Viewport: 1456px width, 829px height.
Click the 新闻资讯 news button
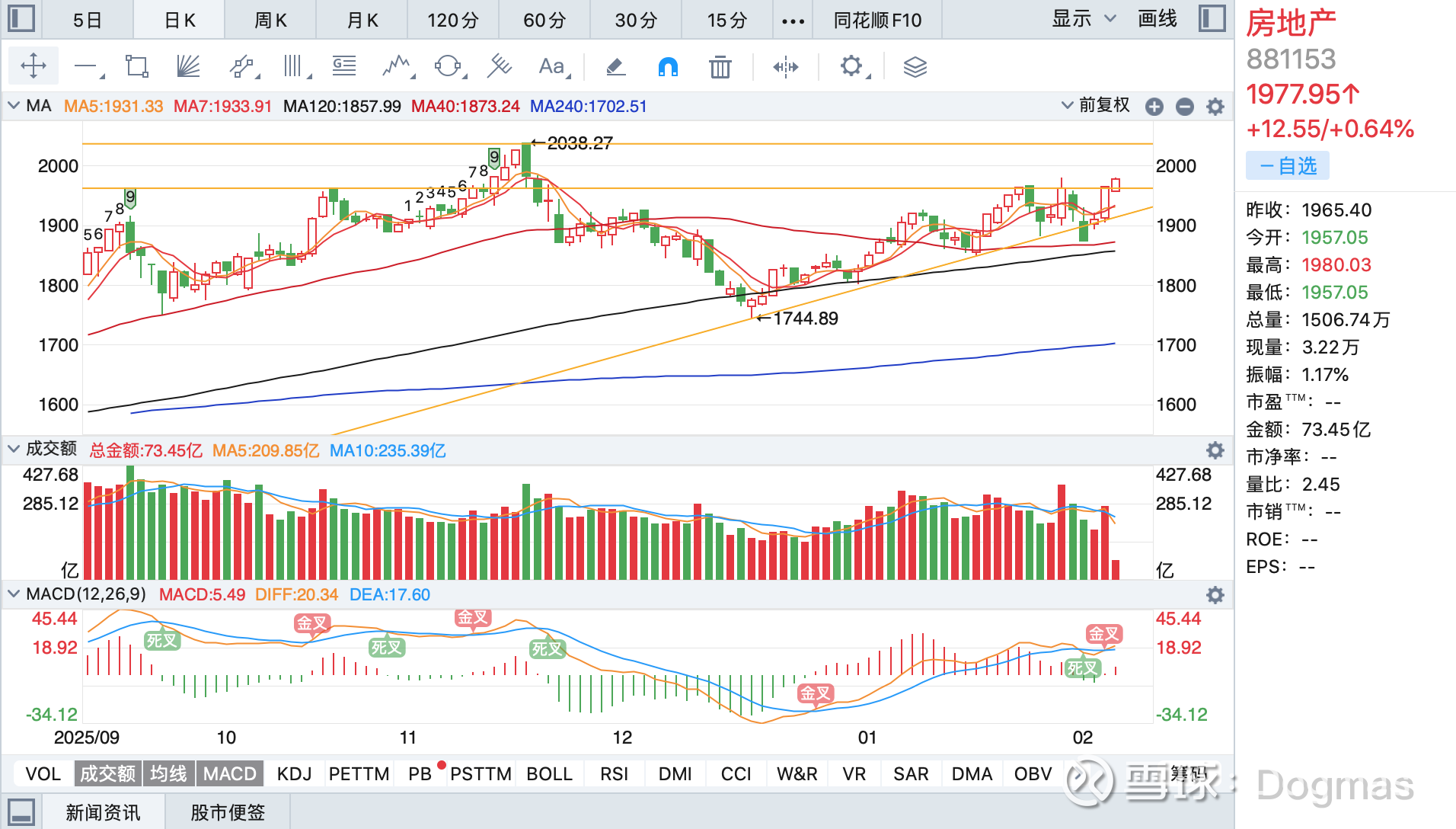pyautogui.click(x=103, y=812)
